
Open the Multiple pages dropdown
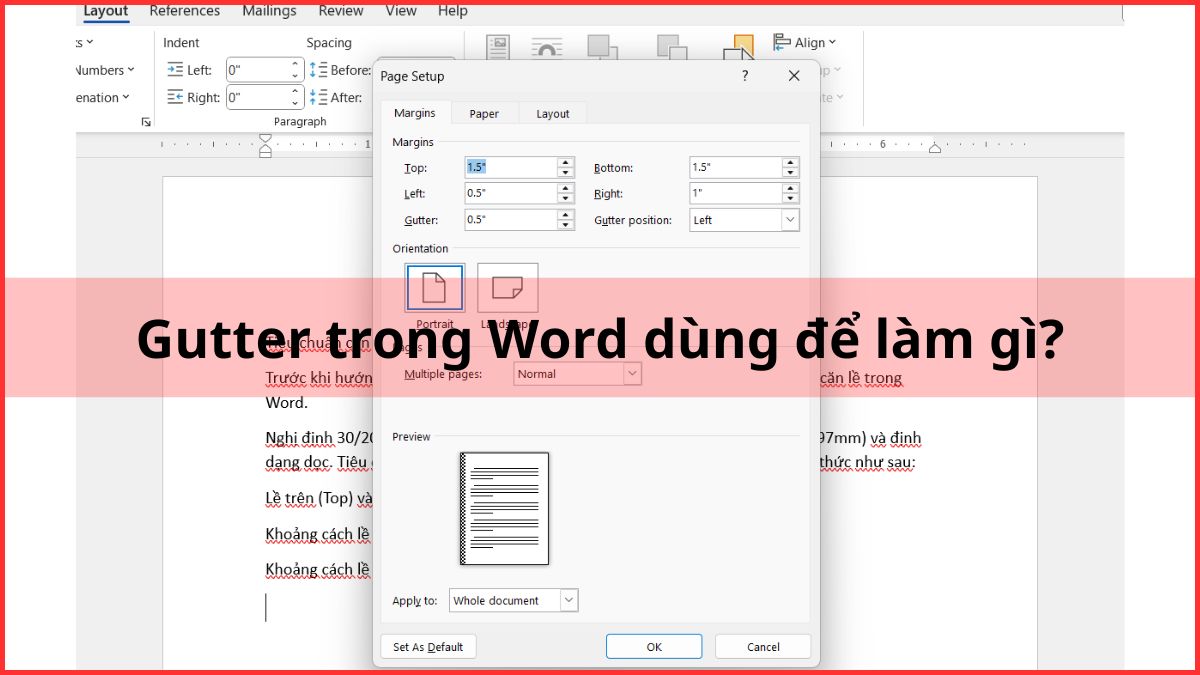(x=632, y=373)
